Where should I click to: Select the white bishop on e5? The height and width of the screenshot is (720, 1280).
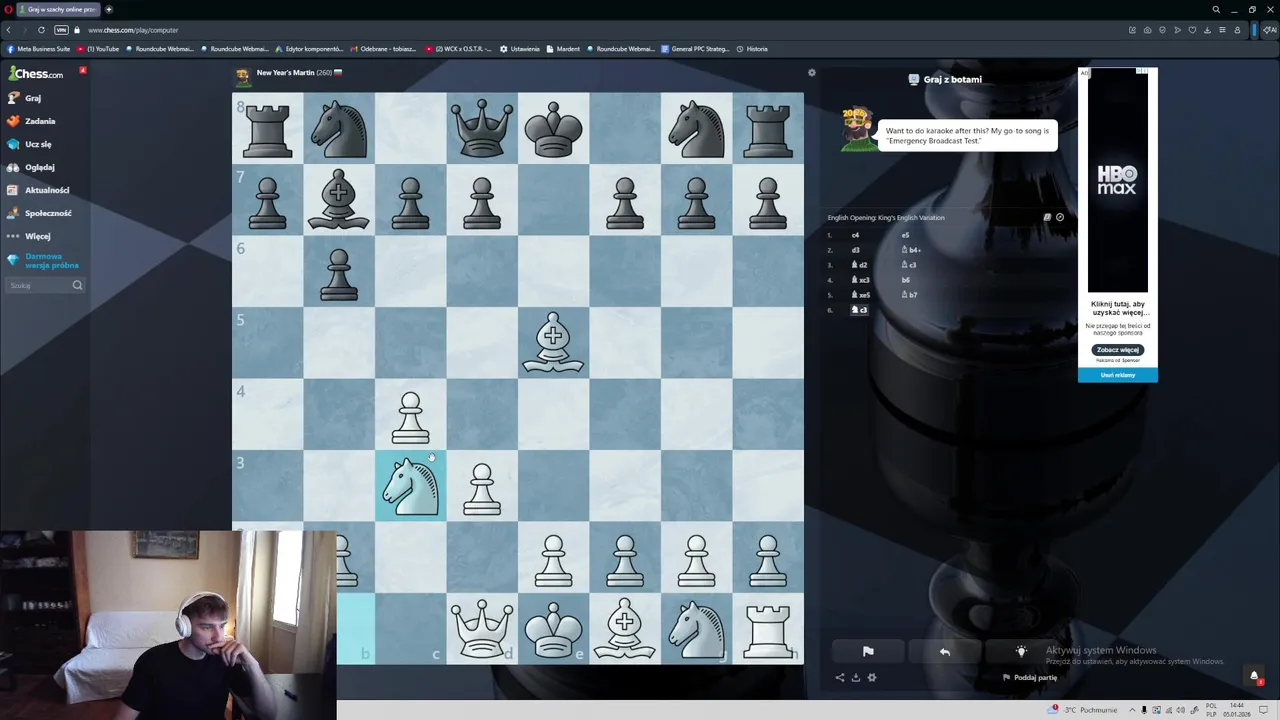point(553,343)
